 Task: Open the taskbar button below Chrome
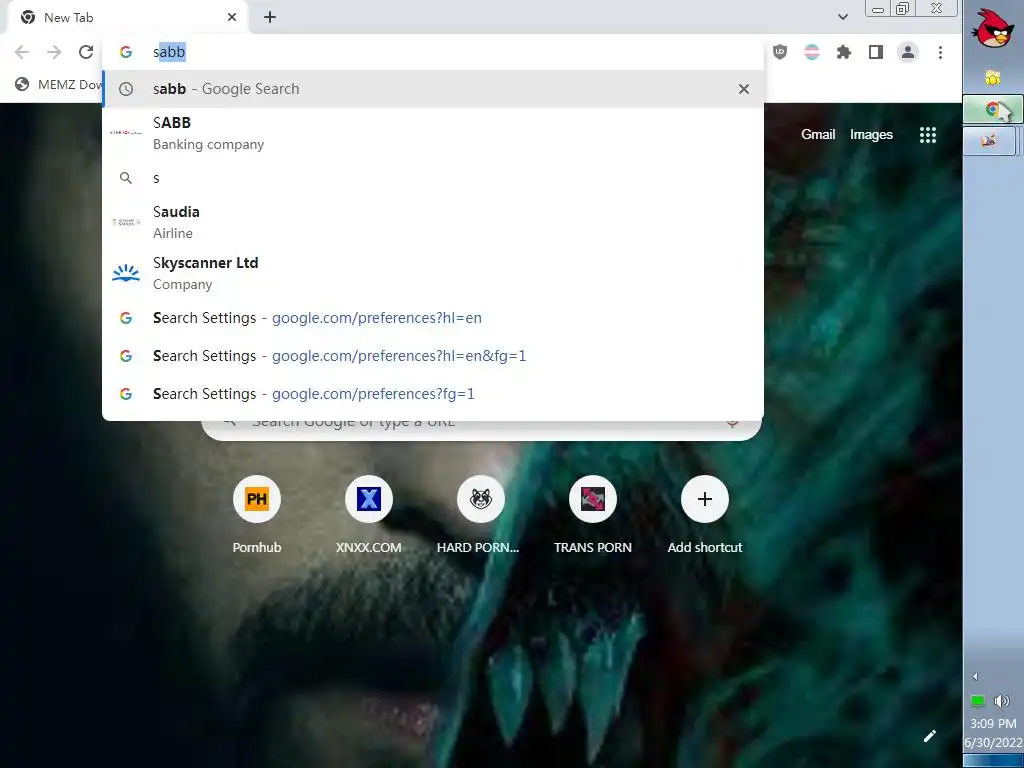989,140
